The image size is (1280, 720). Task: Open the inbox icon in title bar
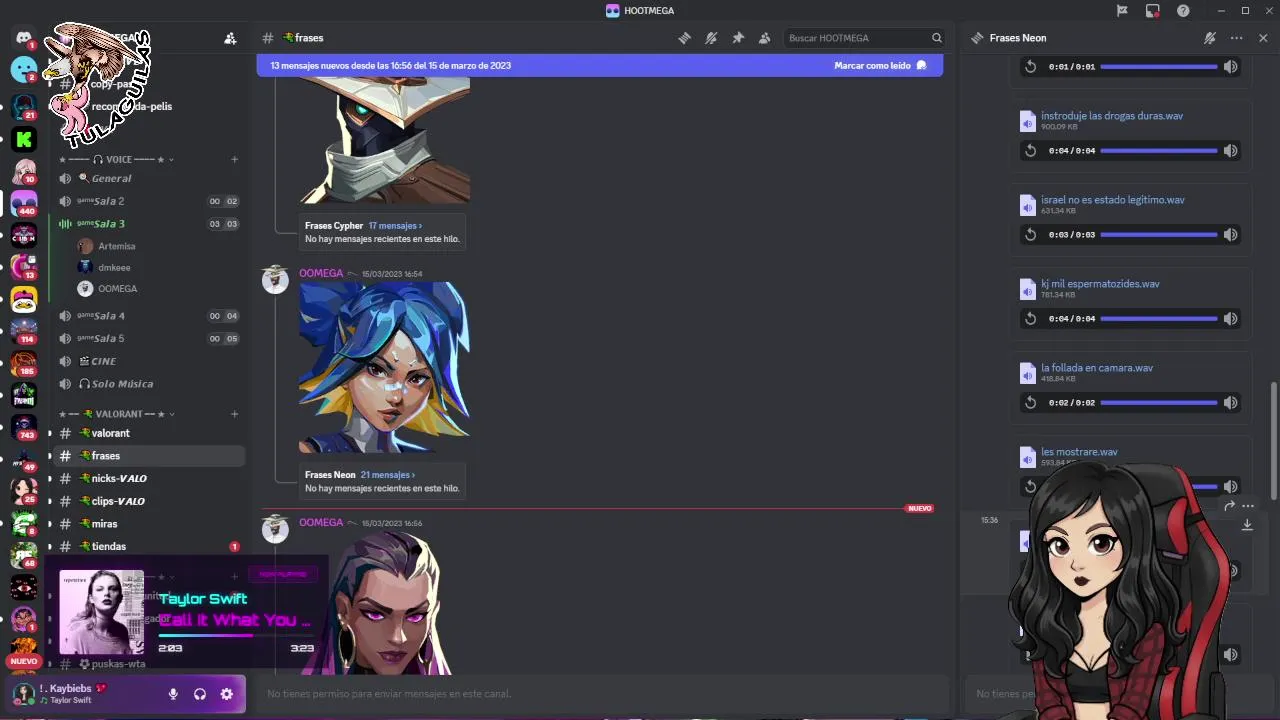[x=1153, y=11]
